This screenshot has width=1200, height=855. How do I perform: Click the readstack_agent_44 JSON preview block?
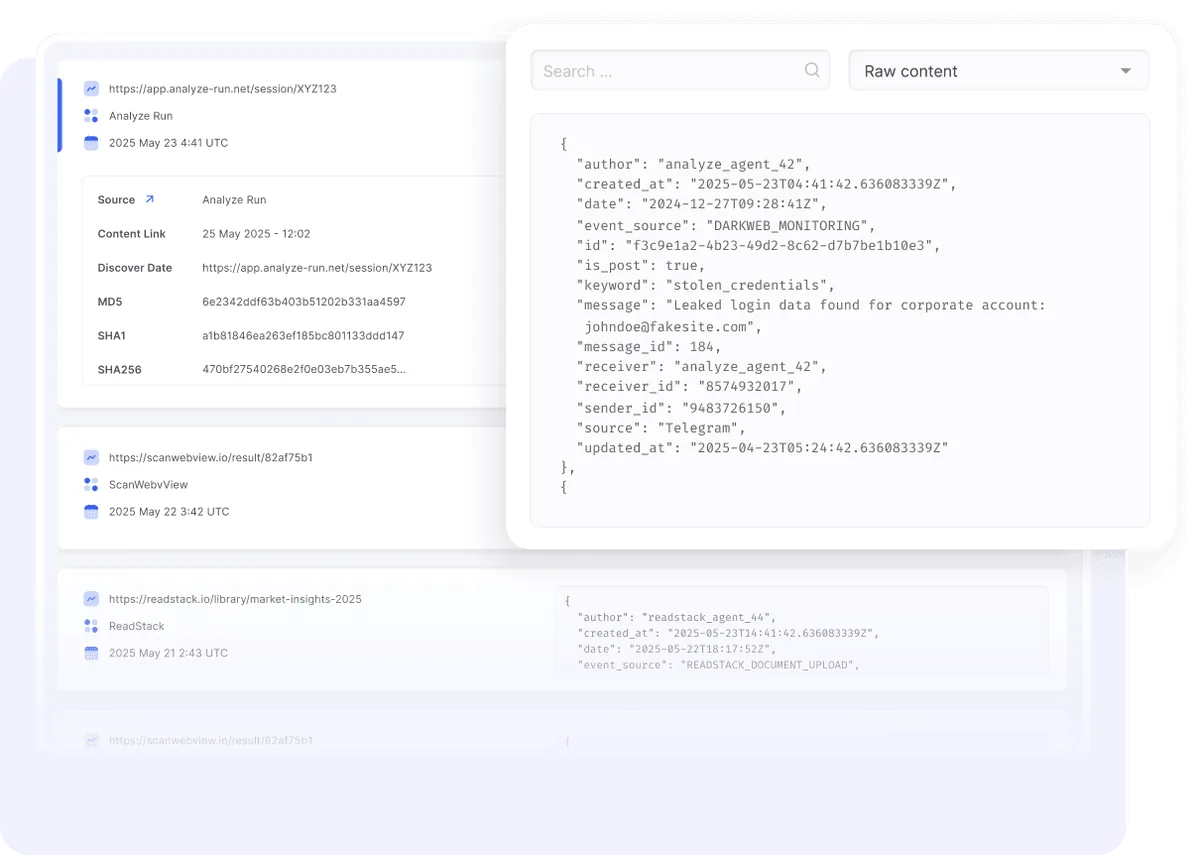(800, 630)
